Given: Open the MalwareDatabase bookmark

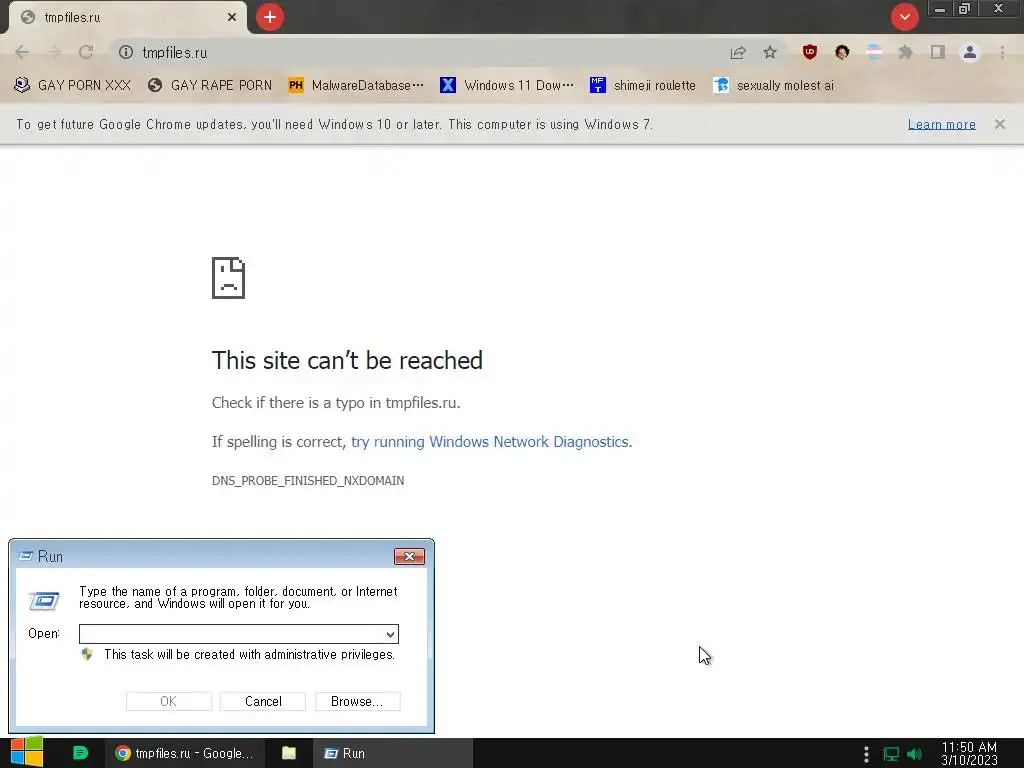Looking at the screenshot, I should pos(357,86).
